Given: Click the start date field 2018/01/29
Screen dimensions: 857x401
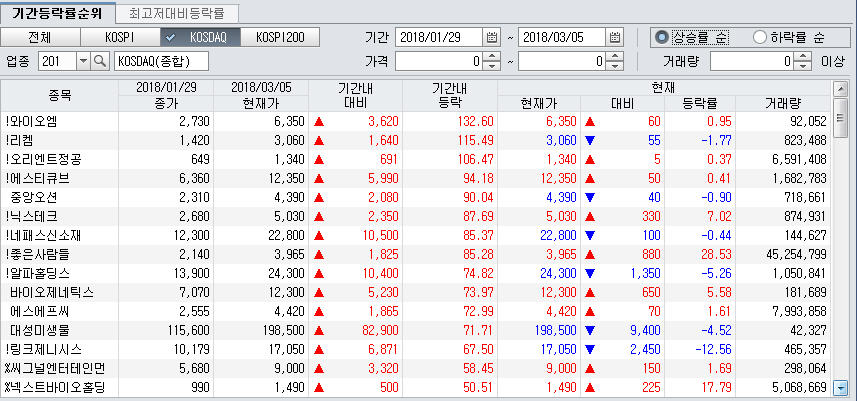Looking at the screenshot, I should (438, 37).
